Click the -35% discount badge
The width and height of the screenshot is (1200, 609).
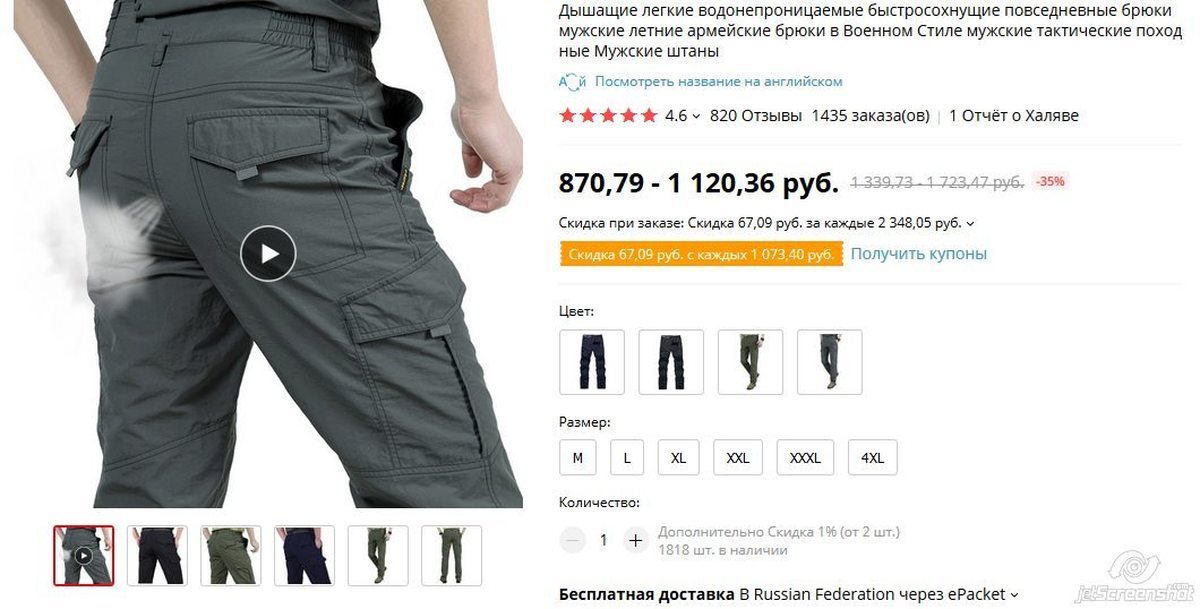point(1050,182)
